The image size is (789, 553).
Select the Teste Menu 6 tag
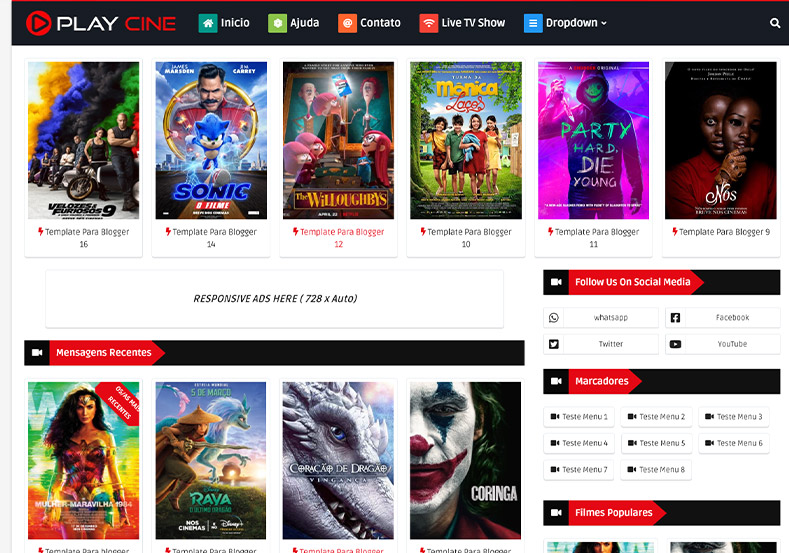pyautogui.click(x=734, y=443)
